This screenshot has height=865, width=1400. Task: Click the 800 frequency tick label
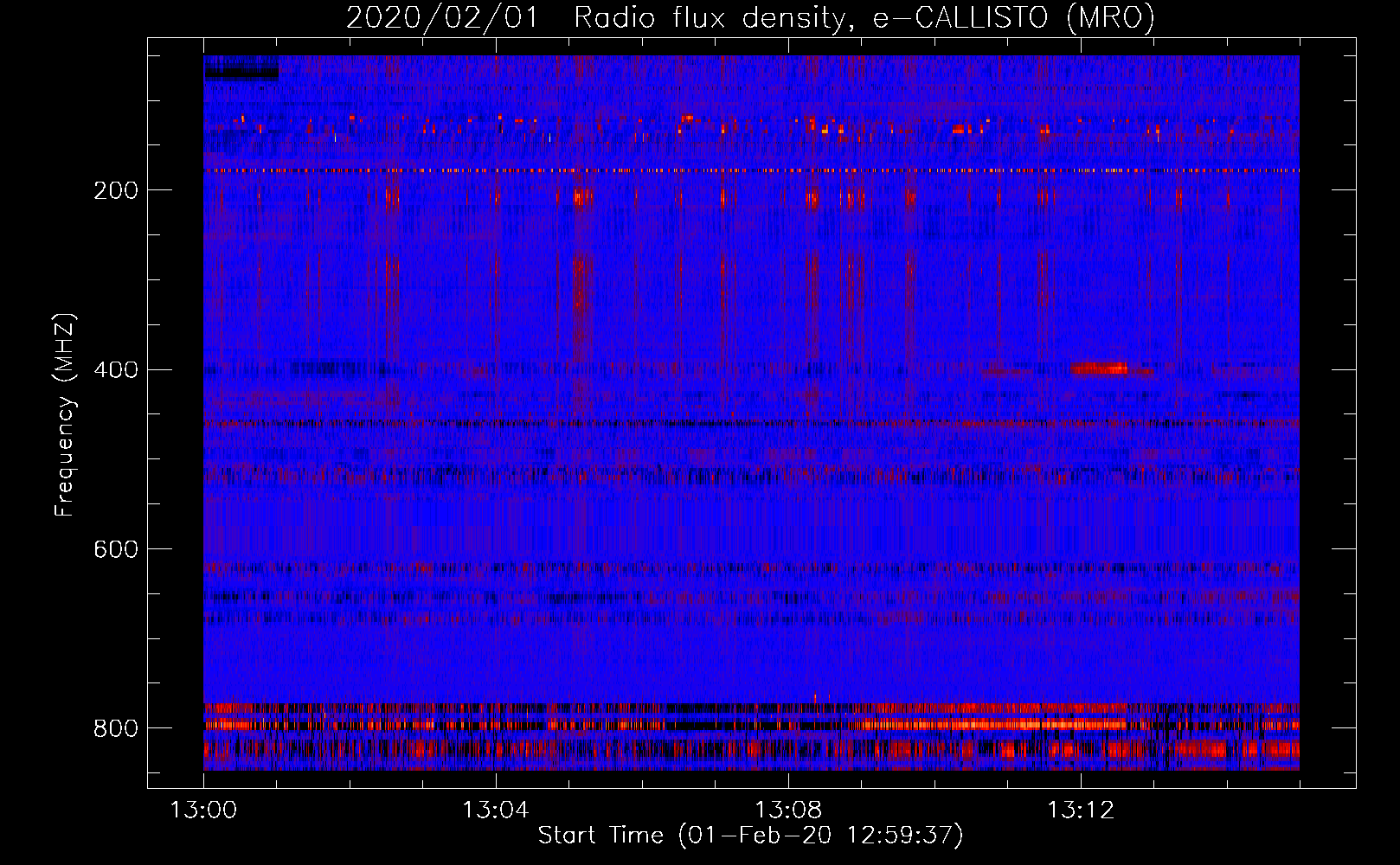[x=115, y=728]
